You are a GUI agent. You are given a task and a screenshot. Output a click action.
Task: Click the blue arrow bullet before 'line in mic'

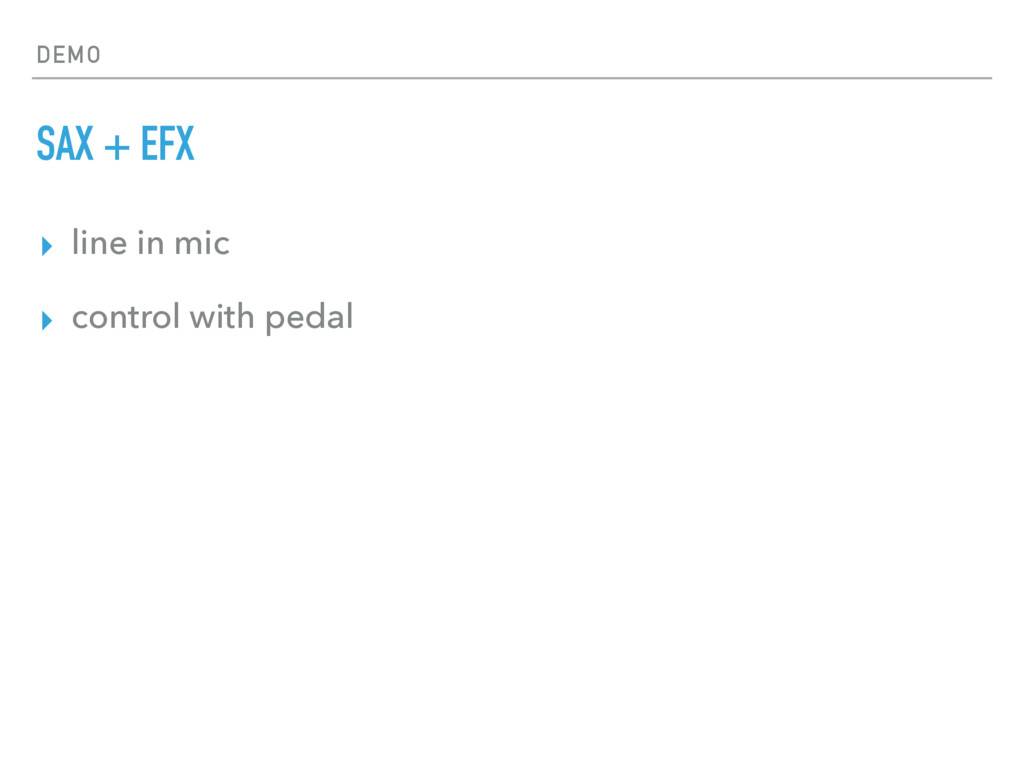(45, 246)
